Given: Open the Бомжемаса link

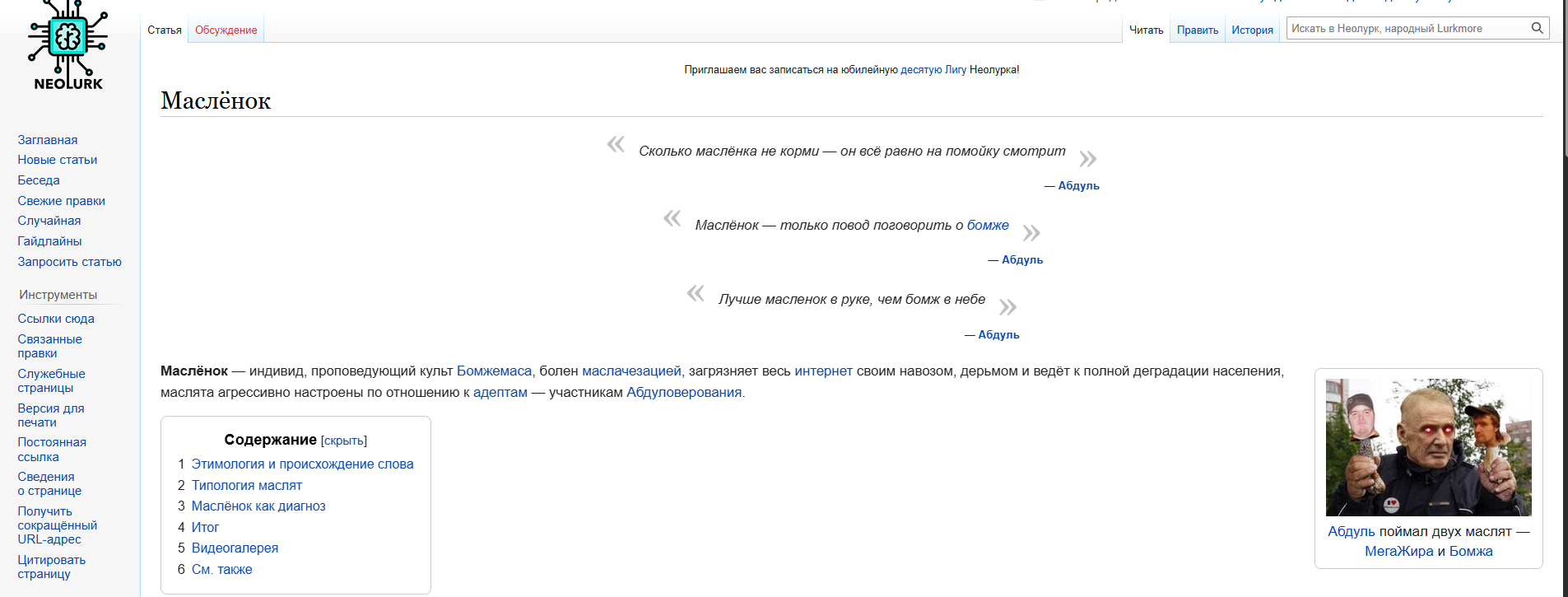Looking at the screenshot, I should (x=494, y=371).
